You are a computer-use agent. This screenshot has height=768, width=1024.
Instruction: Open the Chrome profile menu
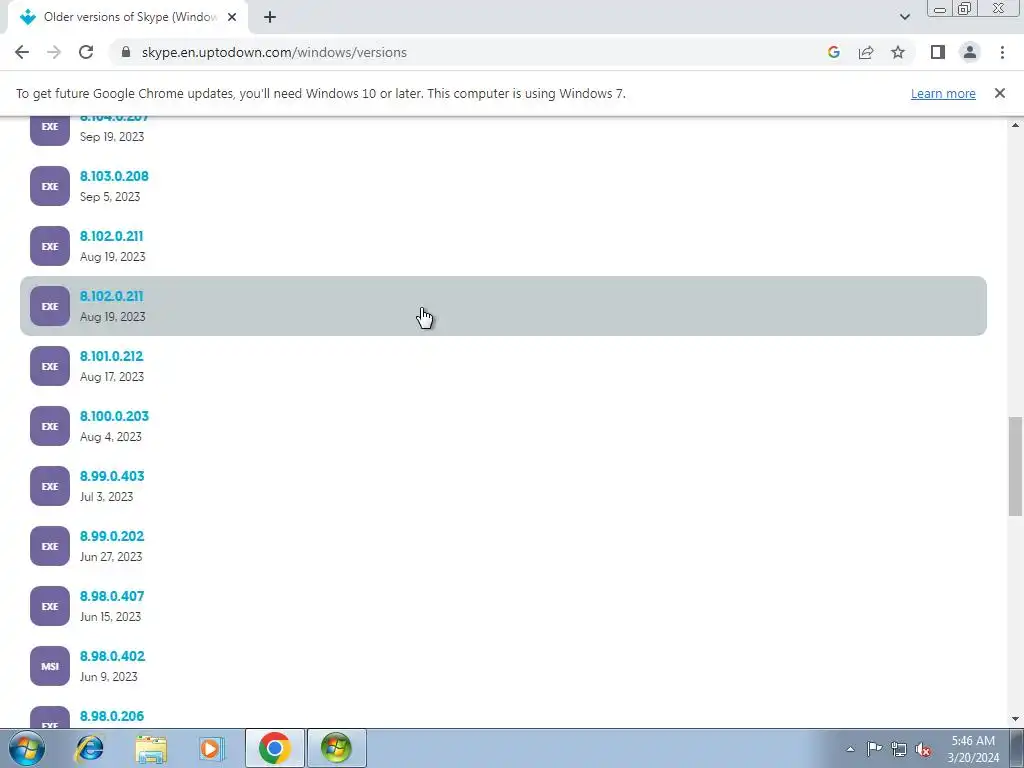[x=970, y=52]
